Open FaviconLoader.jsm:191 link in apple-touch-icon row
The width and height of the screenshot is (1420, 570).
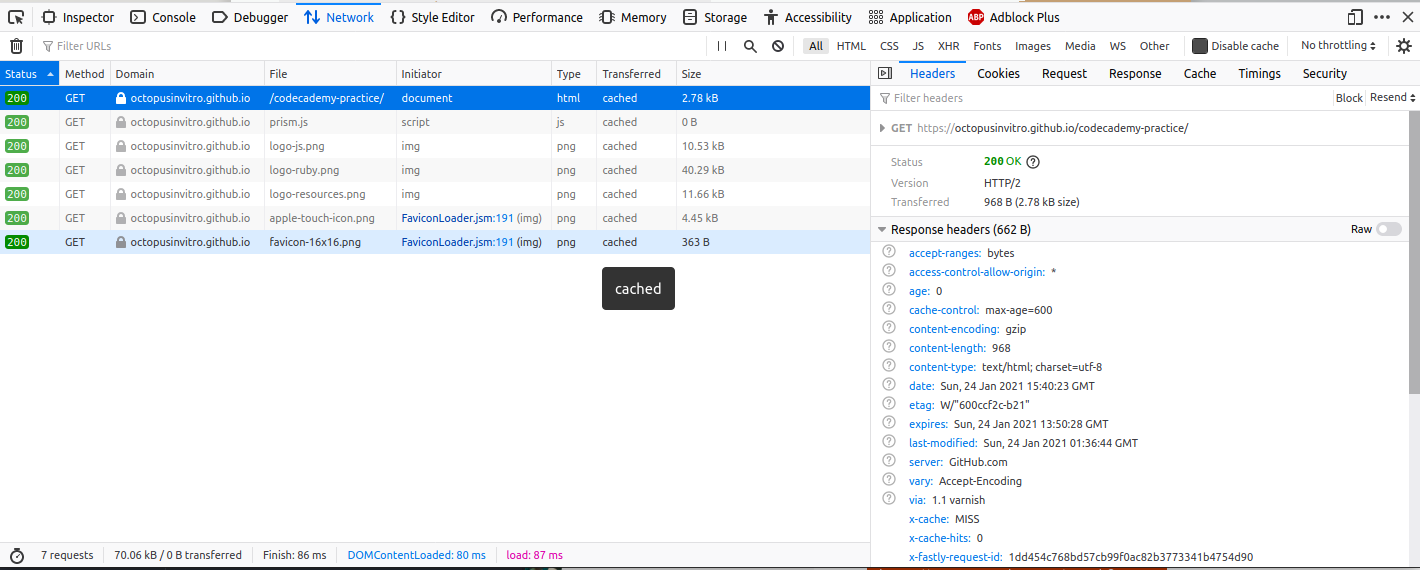[x=457, y=218]
